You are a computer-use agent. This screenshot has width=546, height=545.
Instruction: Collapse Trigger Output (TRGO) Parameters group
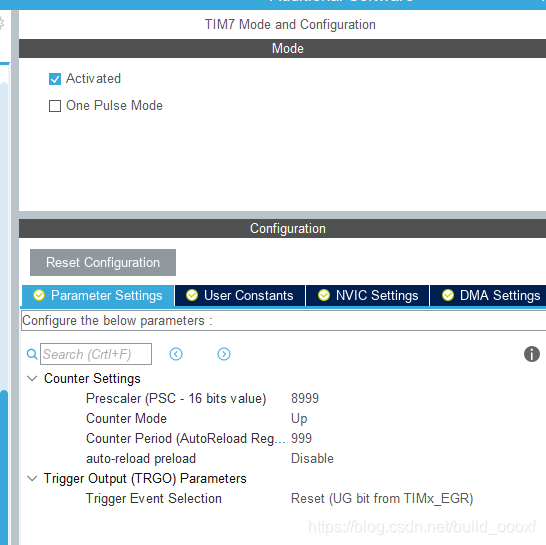[32, 478]
